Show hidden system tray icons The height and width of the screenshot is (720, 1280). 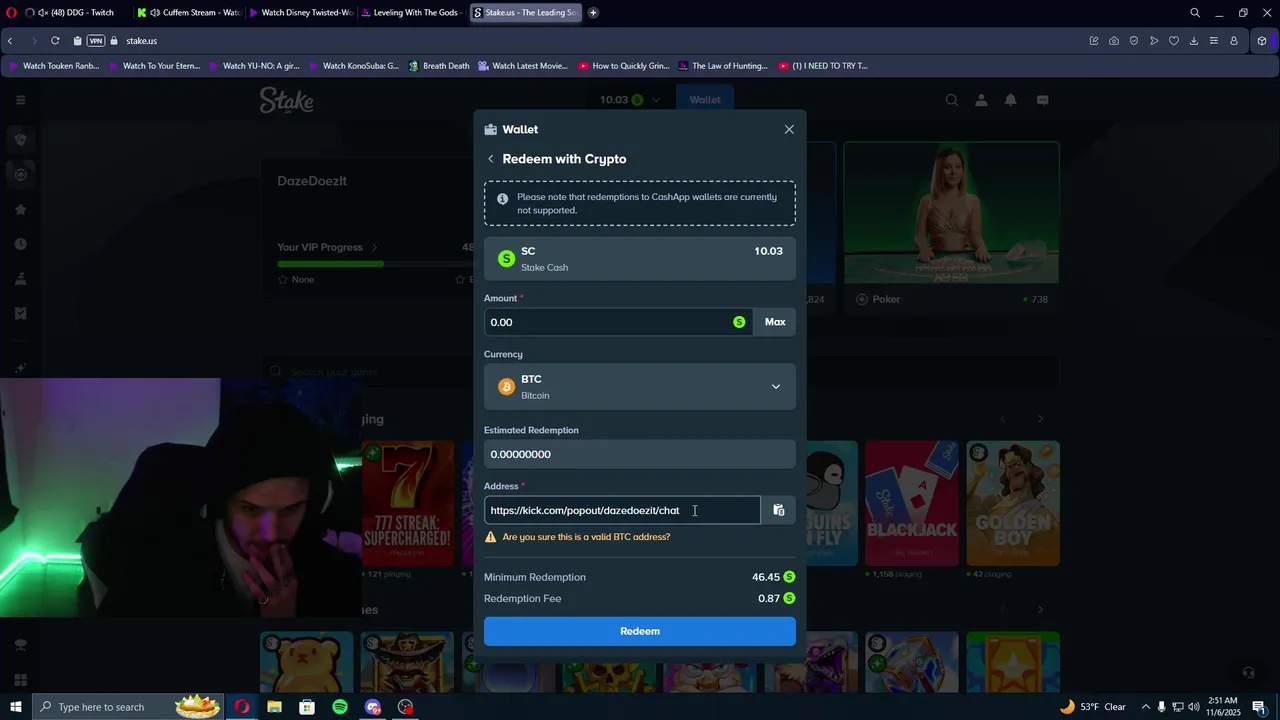pos(1146,707)
